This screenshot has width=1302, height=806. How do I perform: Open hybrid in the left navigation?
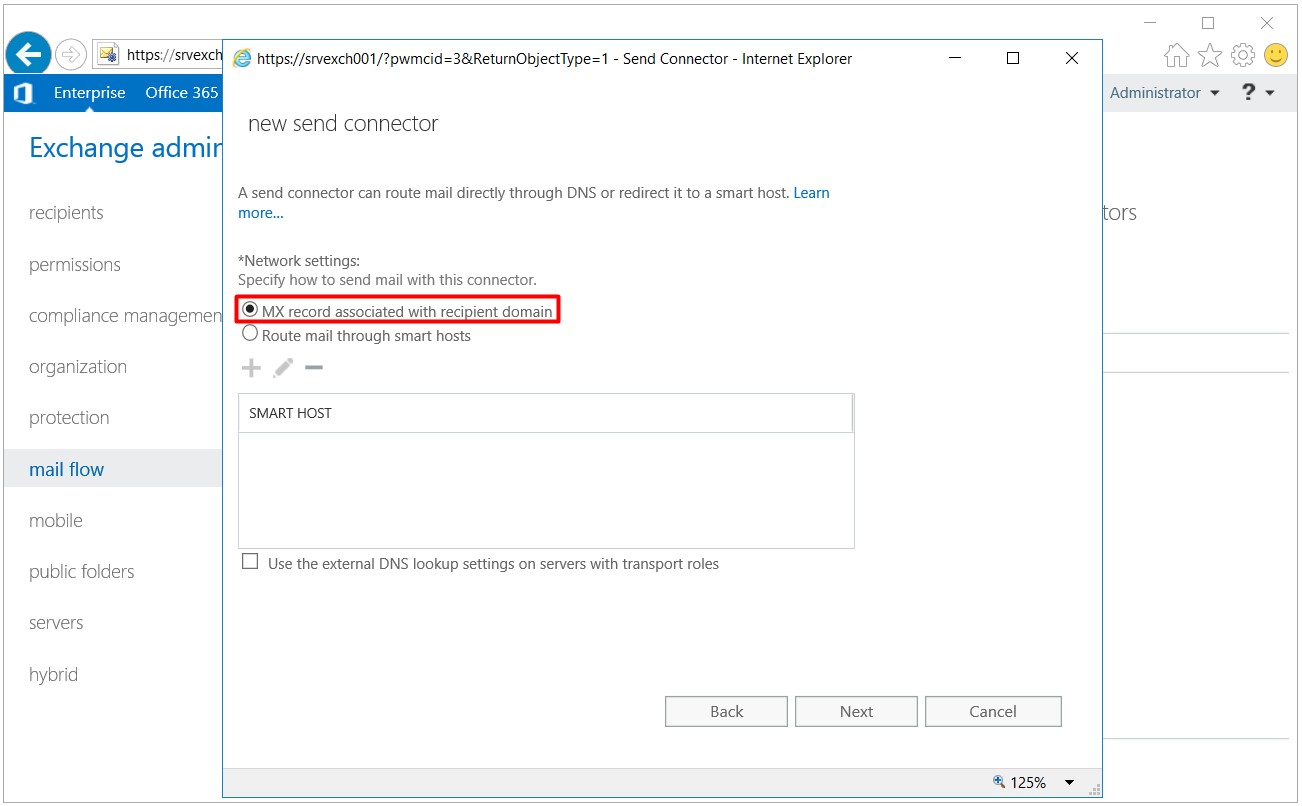pos(53,675)
